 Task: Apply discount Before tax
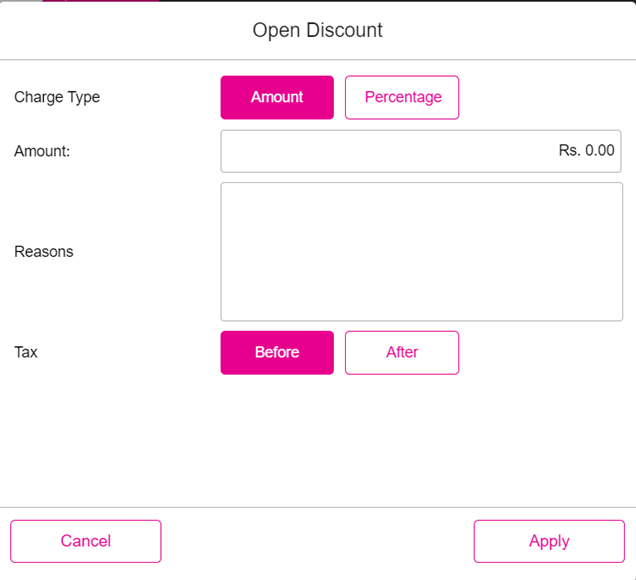[277, 352]
